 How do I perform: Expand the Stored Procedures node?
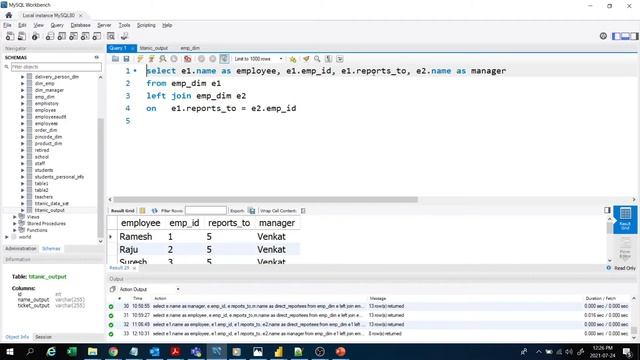[x=15, y=224]
